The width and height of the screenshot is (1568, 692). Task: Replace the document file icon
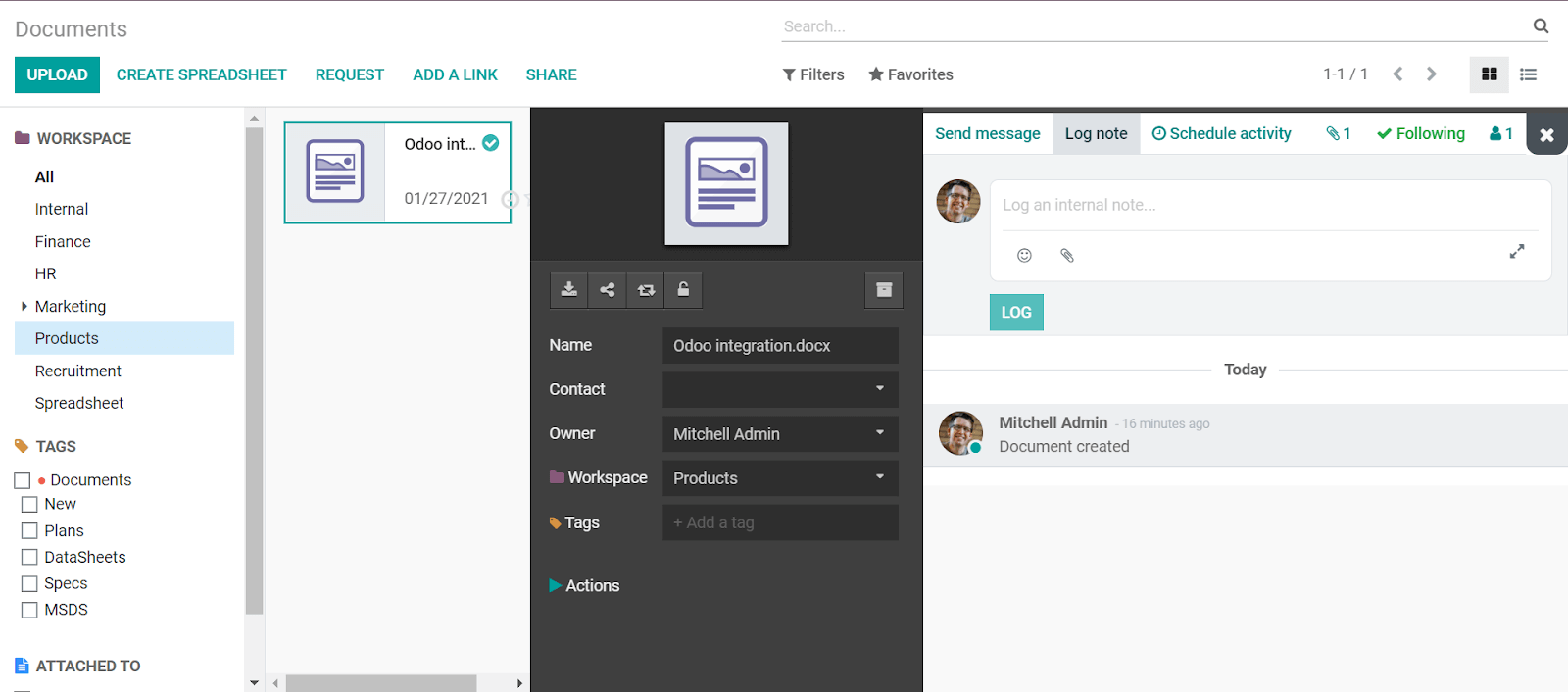point(646,290)
